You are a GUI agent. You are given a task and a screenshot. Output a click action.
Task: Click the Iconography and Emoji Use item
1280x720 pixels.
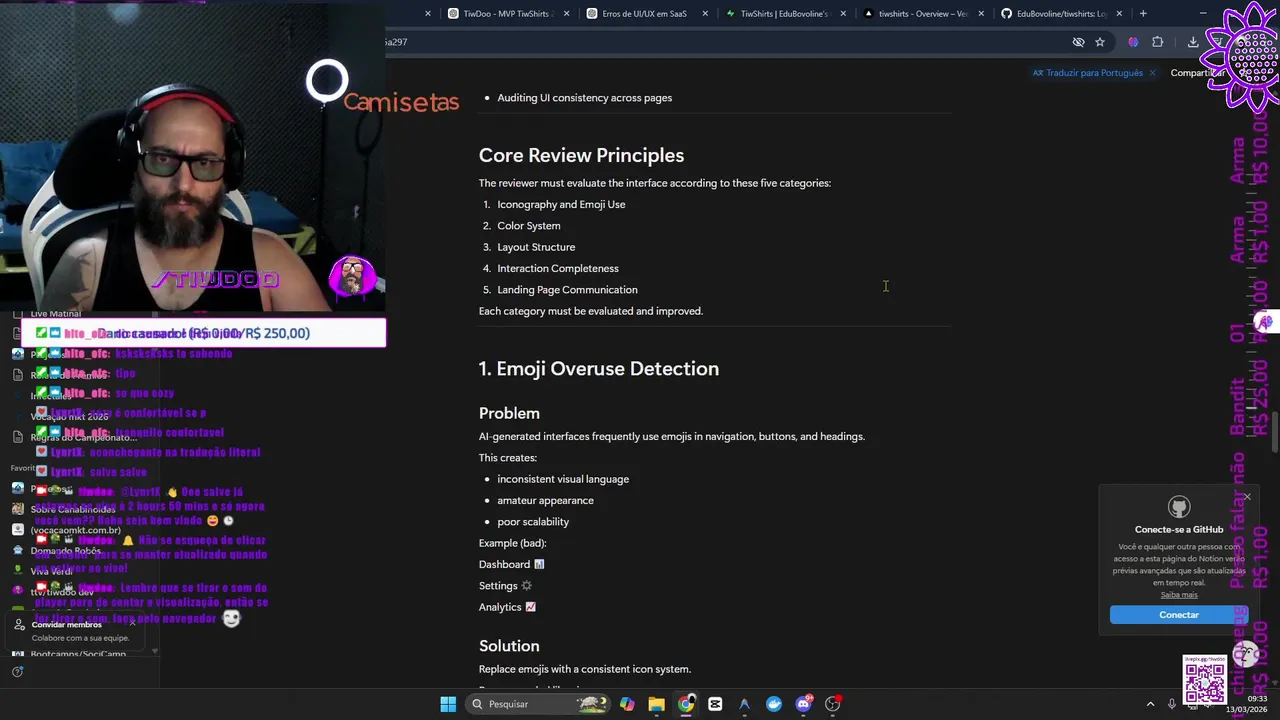(x=561, y=204)
